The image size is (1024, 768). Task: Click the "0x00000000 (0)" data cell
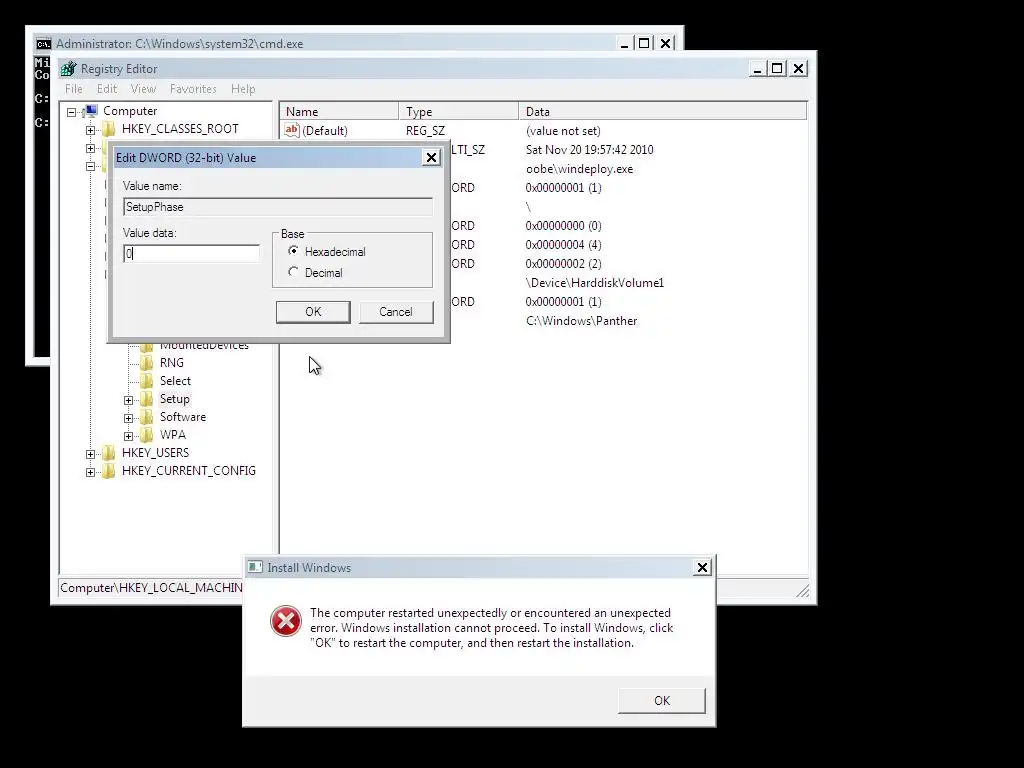click(x=563, y=225)
